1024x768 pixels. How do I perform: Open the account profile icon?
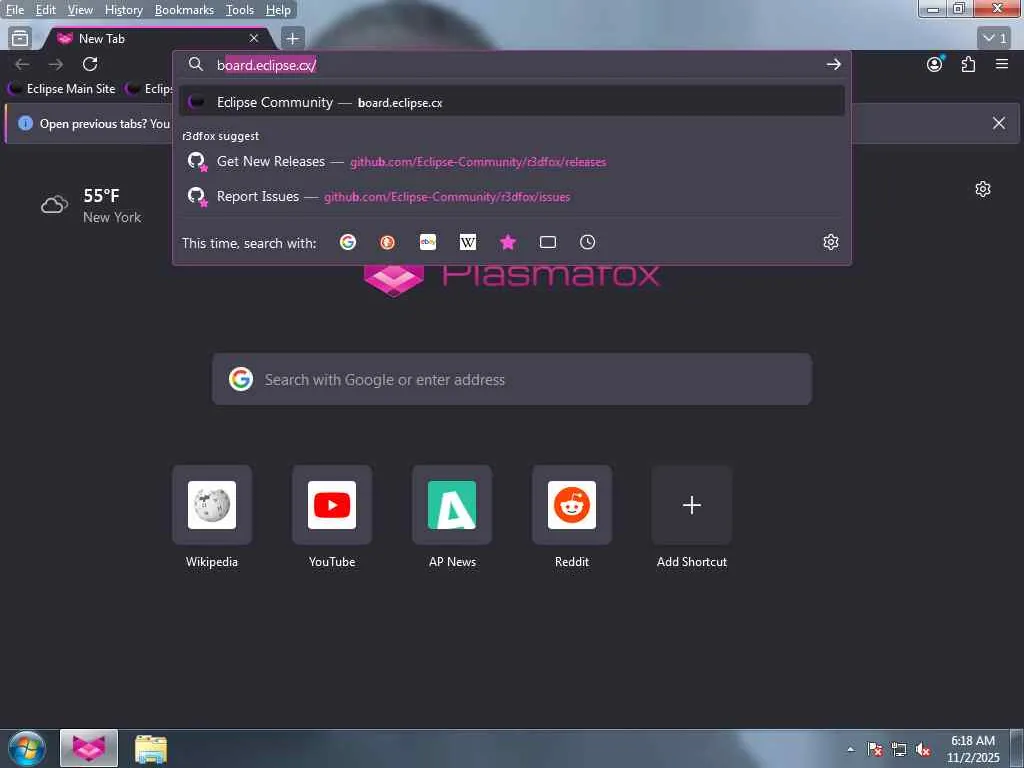tap(935, 64)
